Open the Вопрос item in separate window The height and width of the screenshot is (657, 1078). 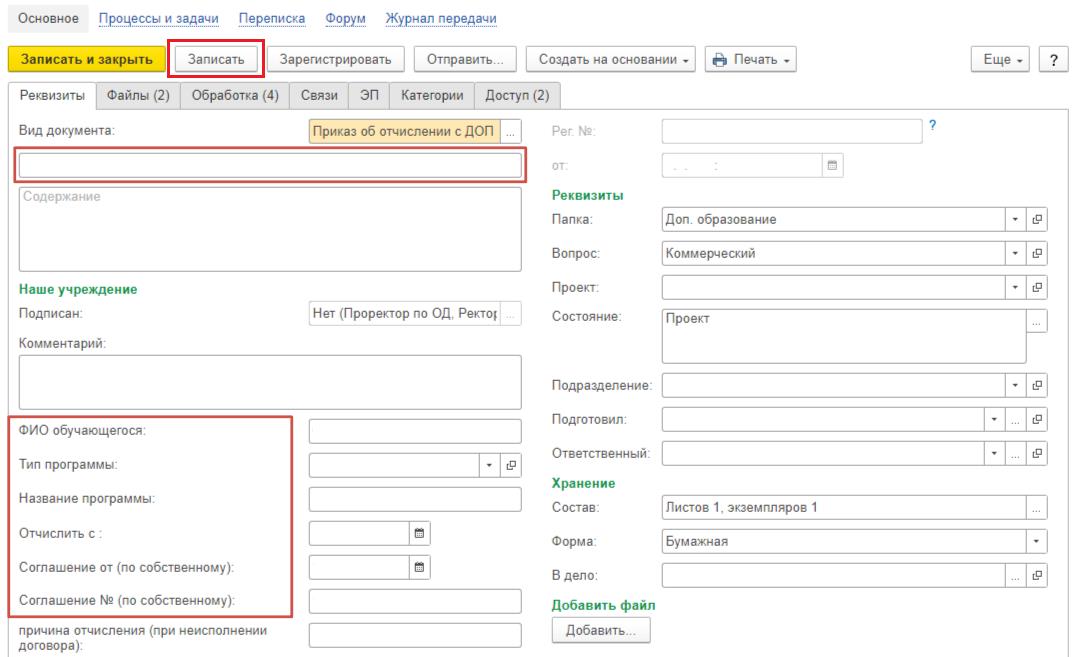coord(1037,253)
